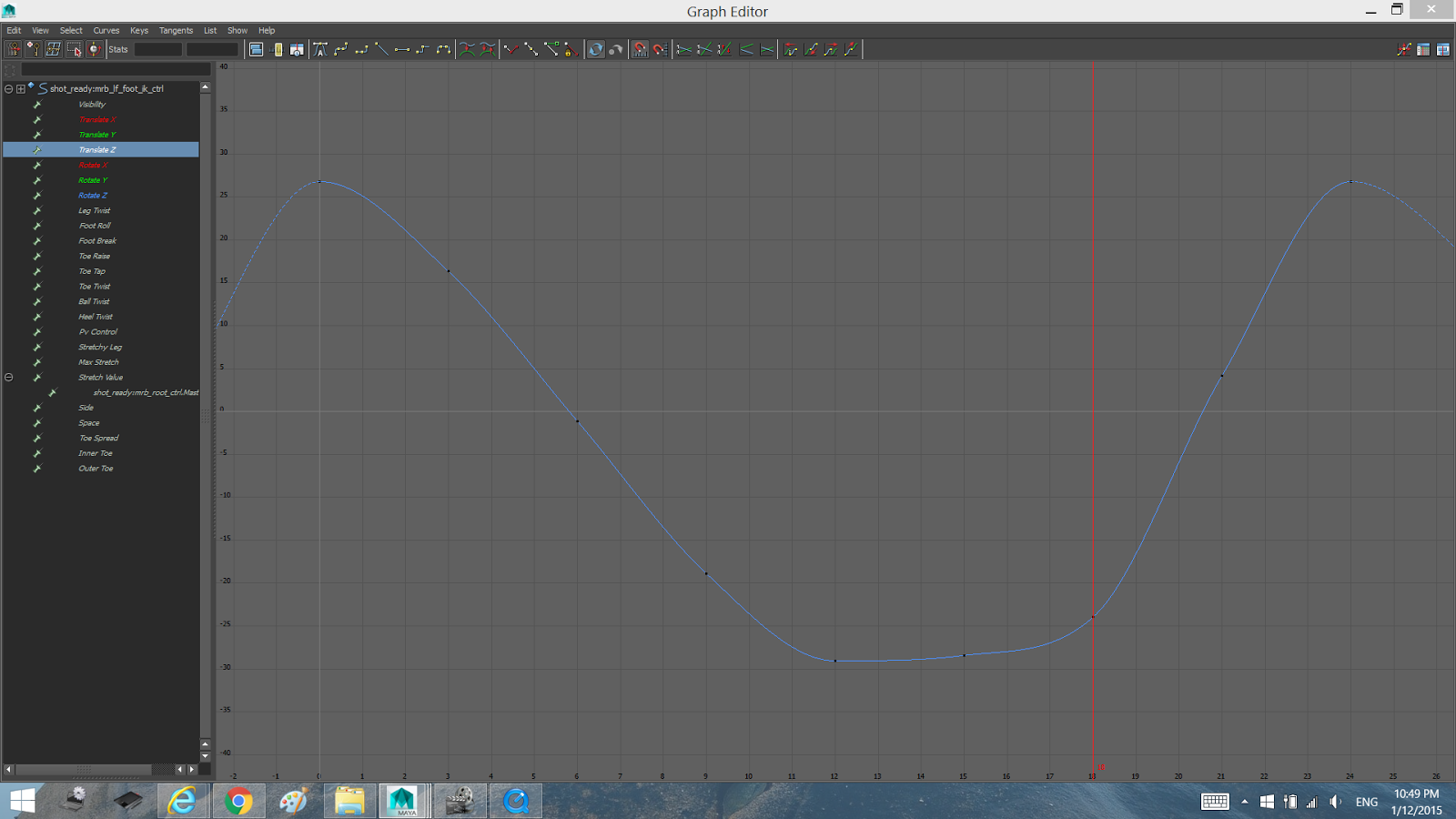
Task: Select the Insert Keys tool
Action: pyautogui.click(x=33, y=49)
